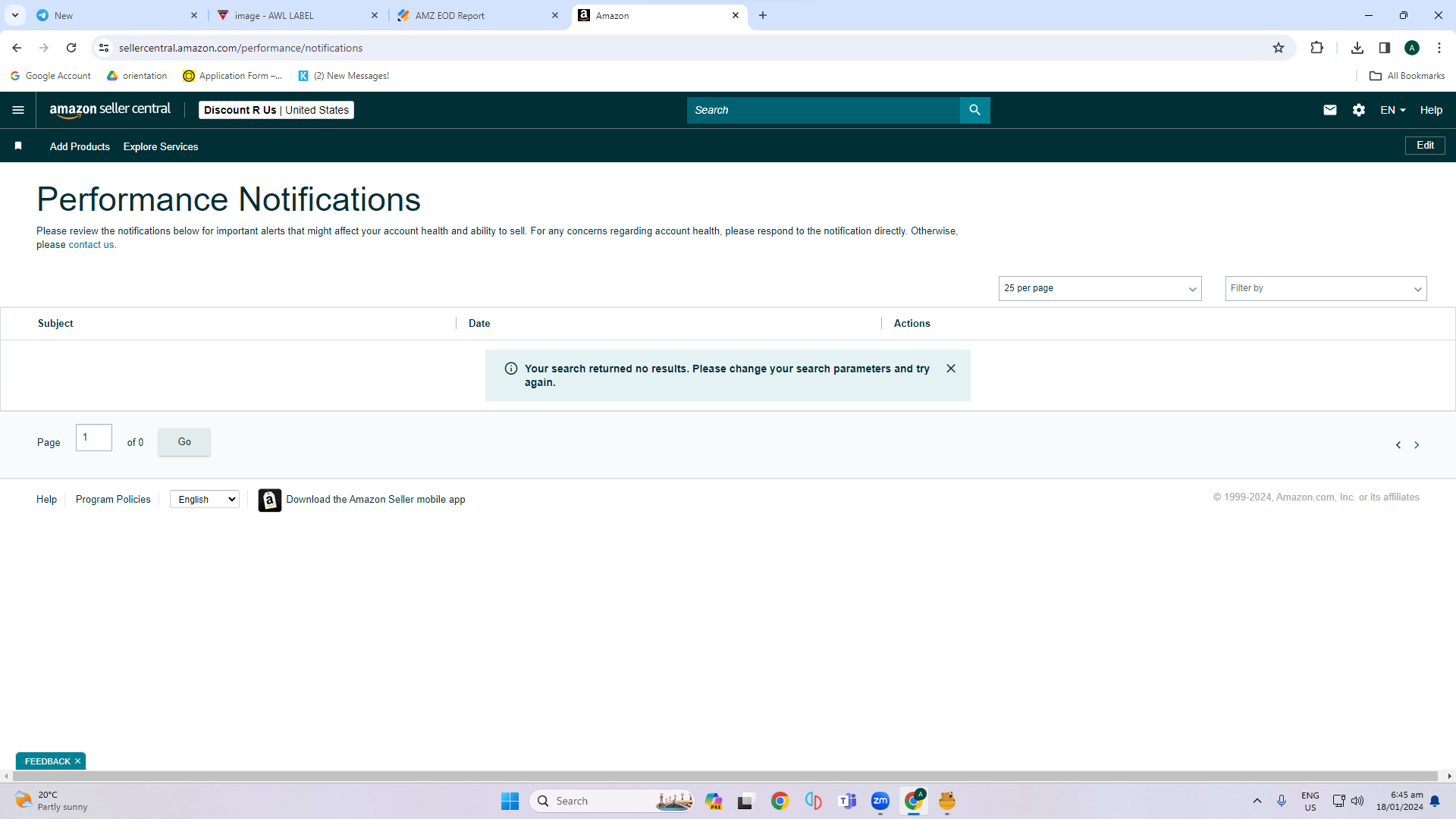Open the settings gear icon
Viewport: 1456px width, 819px height.
1359,110
